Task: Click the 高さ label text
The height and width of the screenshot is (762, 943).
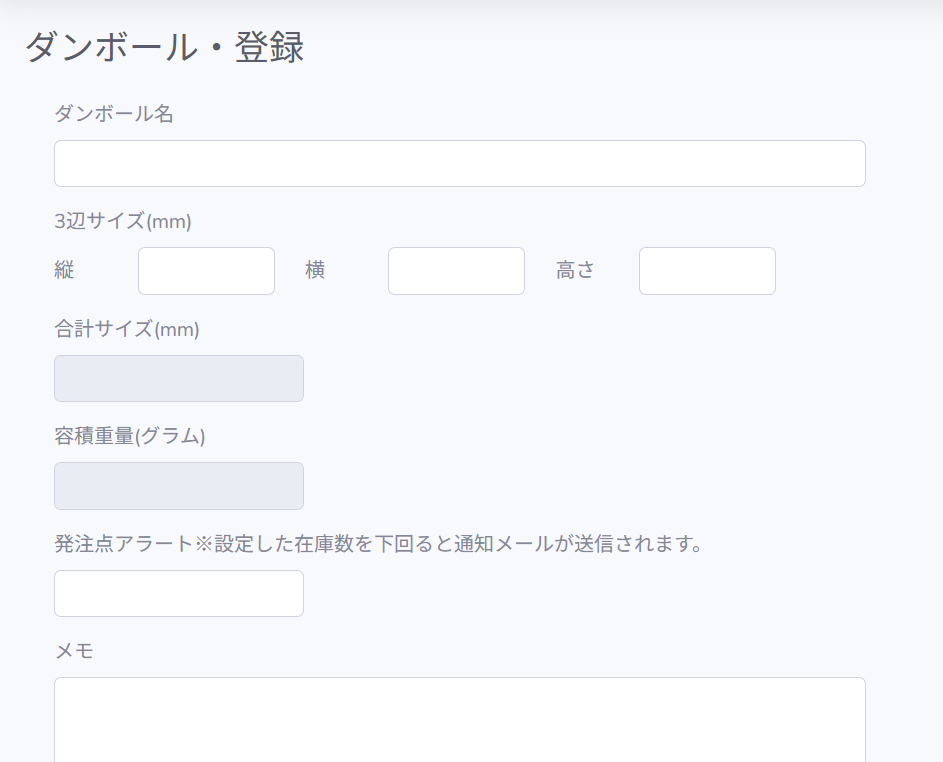Action: coord(575,270)
